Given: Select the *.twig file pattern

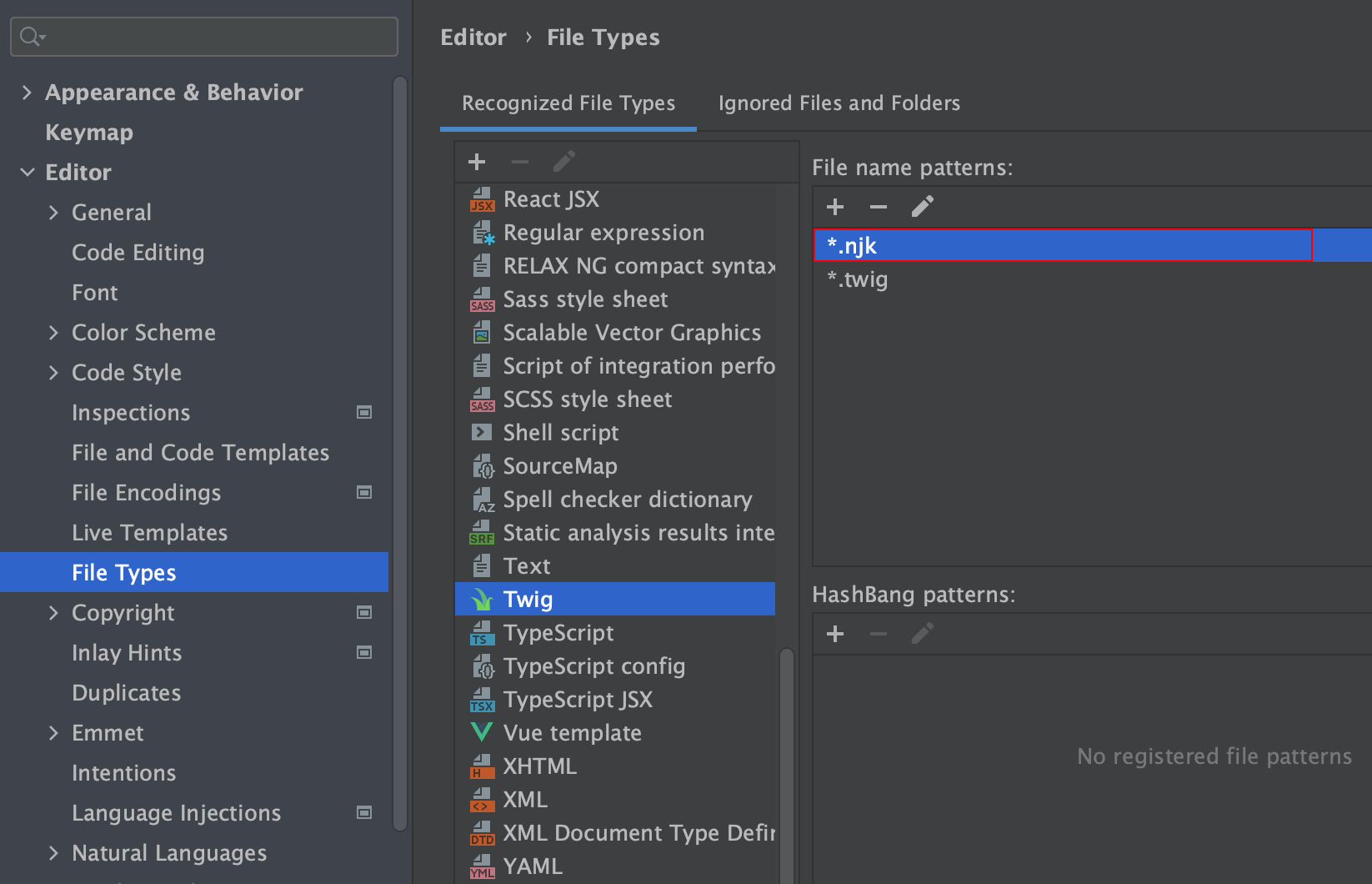Looking at the screenshot, I should (1092, 279).
